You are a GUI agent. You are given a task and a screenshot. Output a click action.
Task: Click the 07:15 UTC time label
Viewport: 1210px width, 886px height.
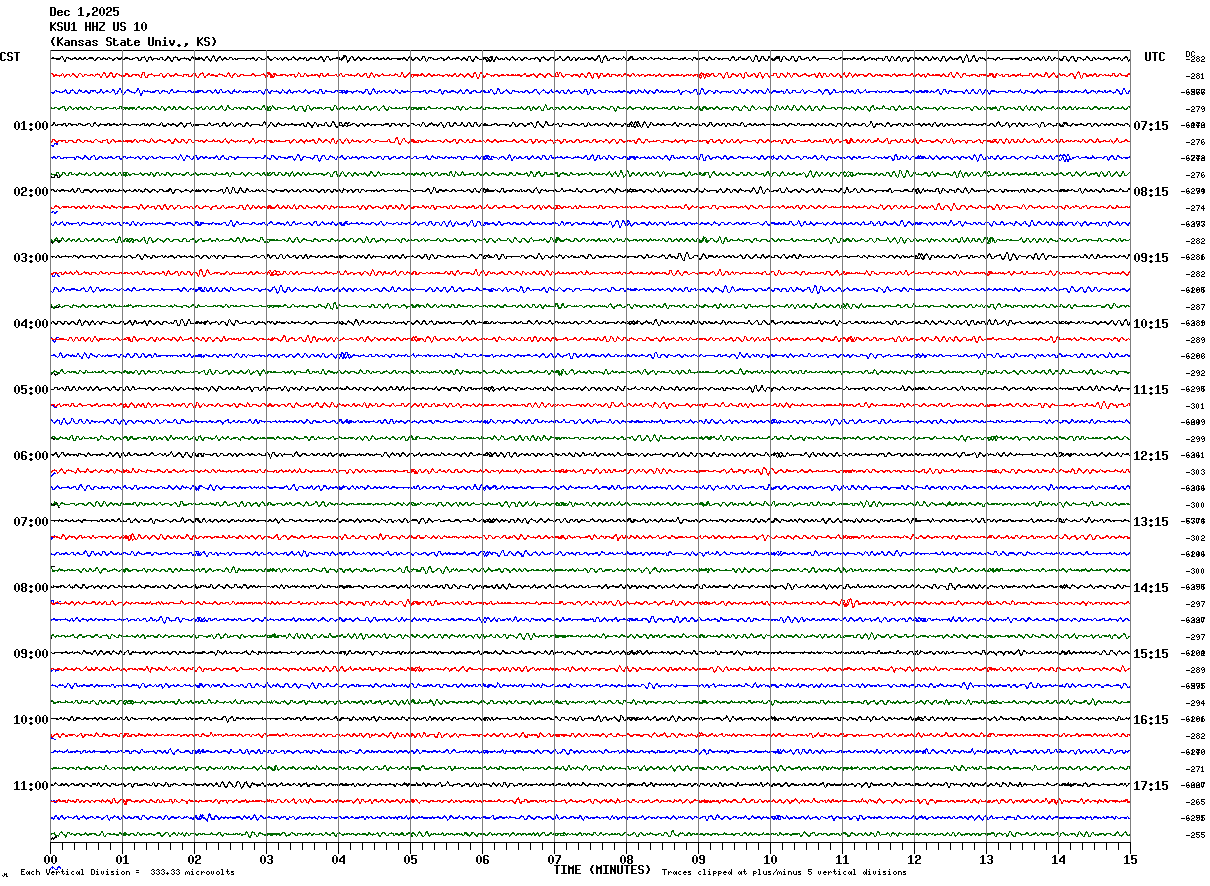(x=1151, y=126)
